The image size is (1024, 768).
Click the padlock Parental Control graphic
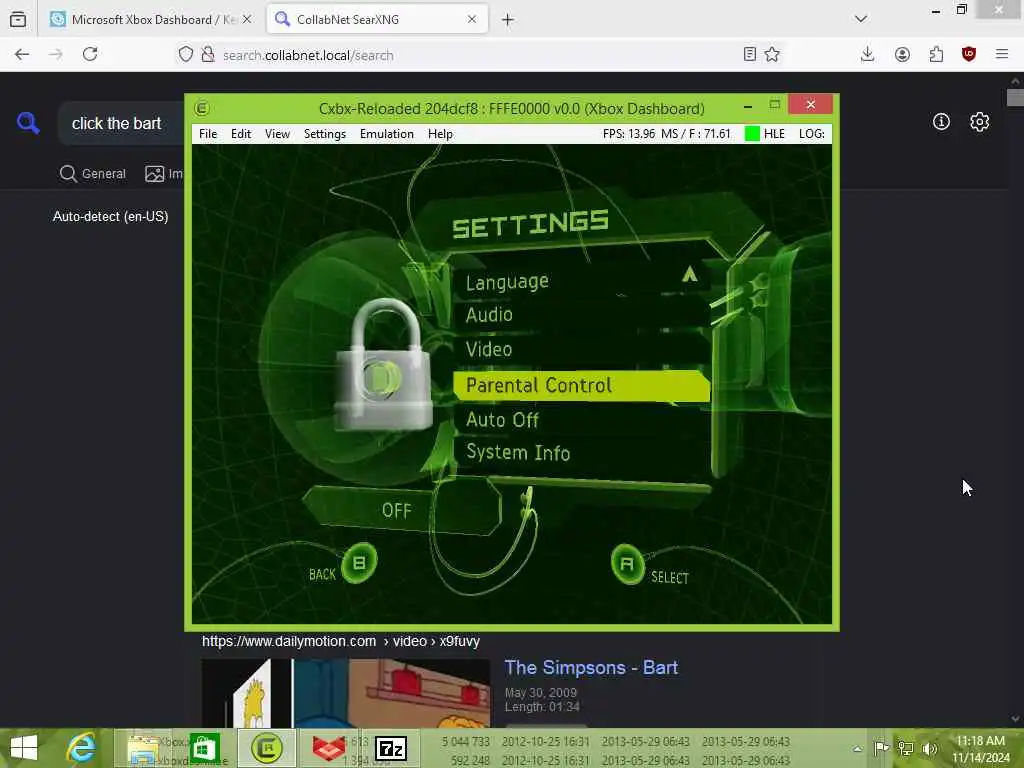click(384, 364)
